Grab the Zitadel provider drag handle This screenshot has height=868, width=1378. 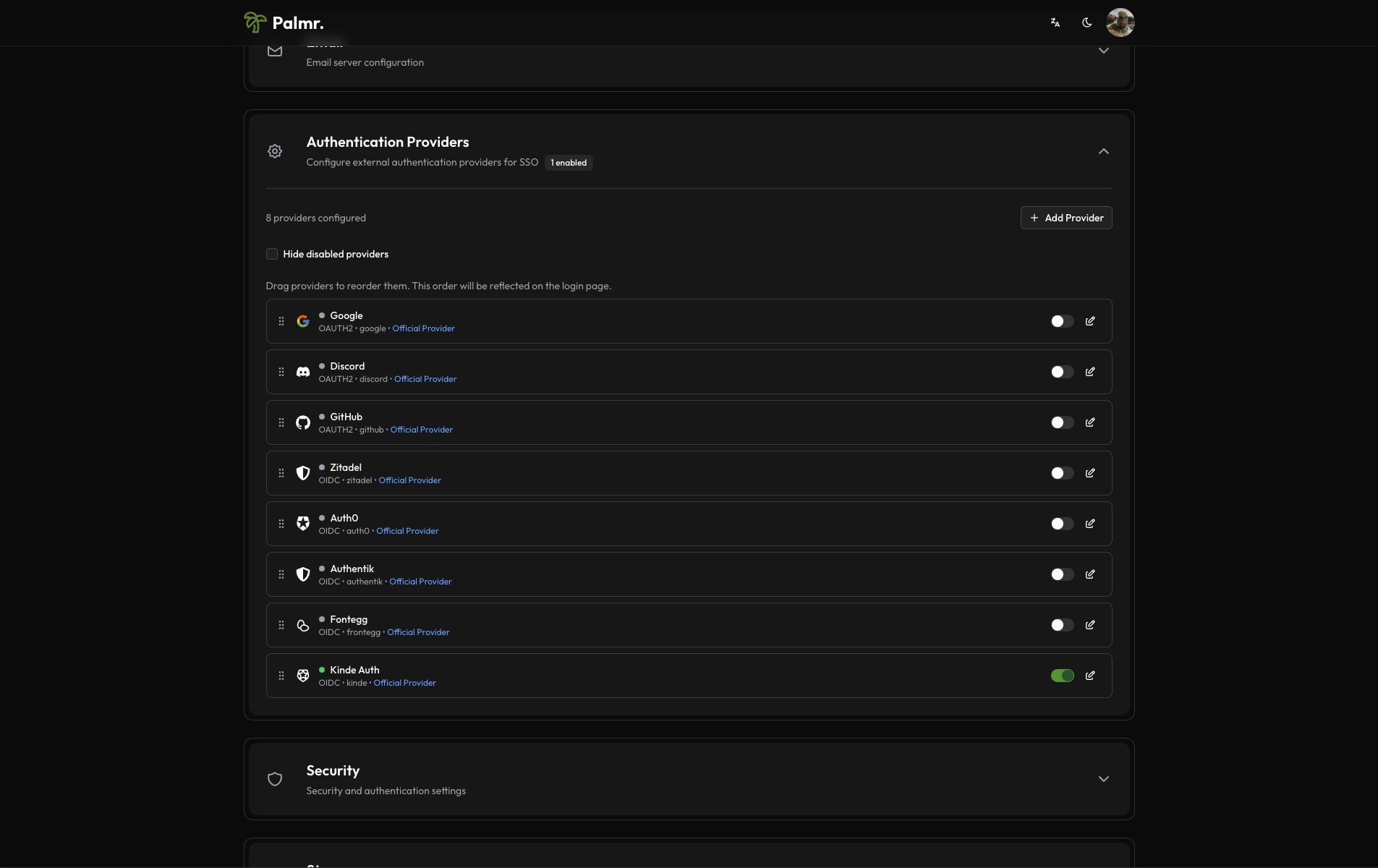click(281, 473)
